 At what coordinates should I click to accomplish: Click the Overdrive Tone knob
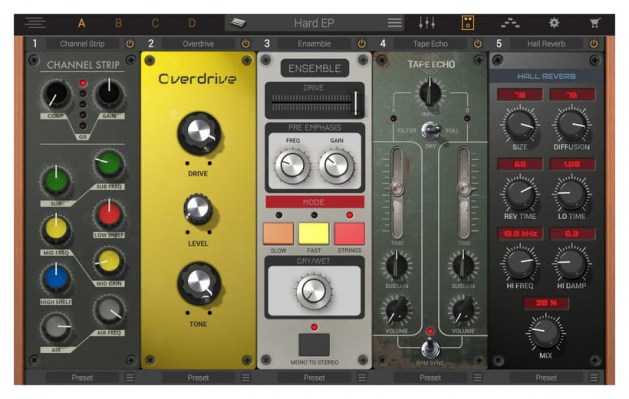[x=199, y=284]
